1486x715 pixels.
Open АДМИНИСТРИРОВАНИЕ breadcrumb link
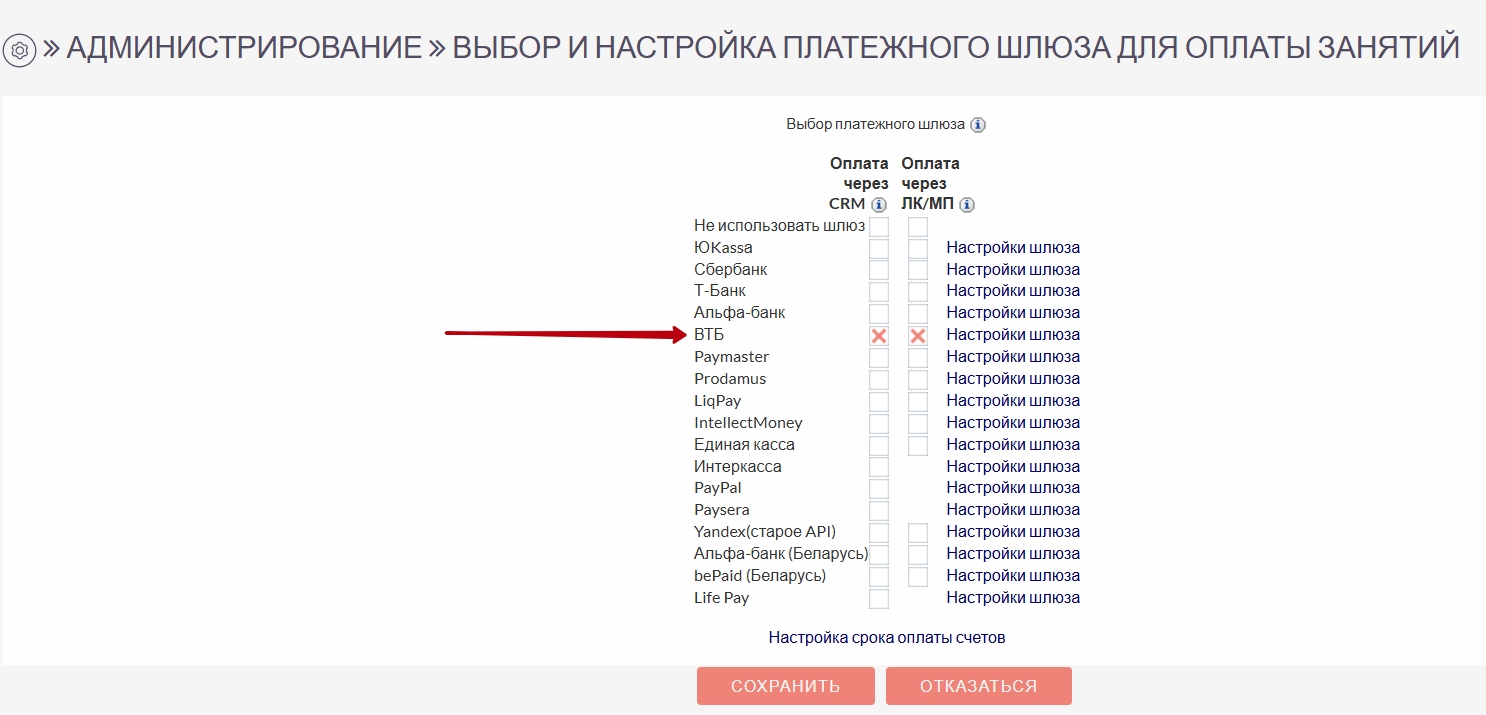(x=244, y=48)
